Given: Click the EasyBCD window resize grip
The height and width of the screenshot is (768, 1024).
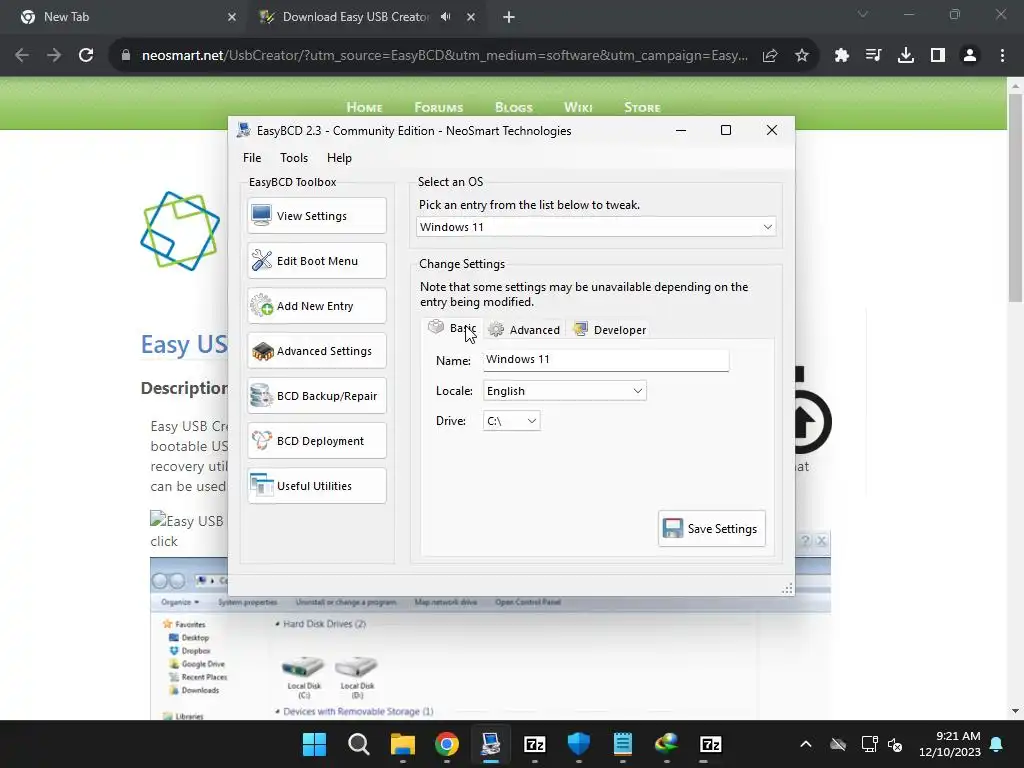Looking at the screenshot, I should point(787,588).
